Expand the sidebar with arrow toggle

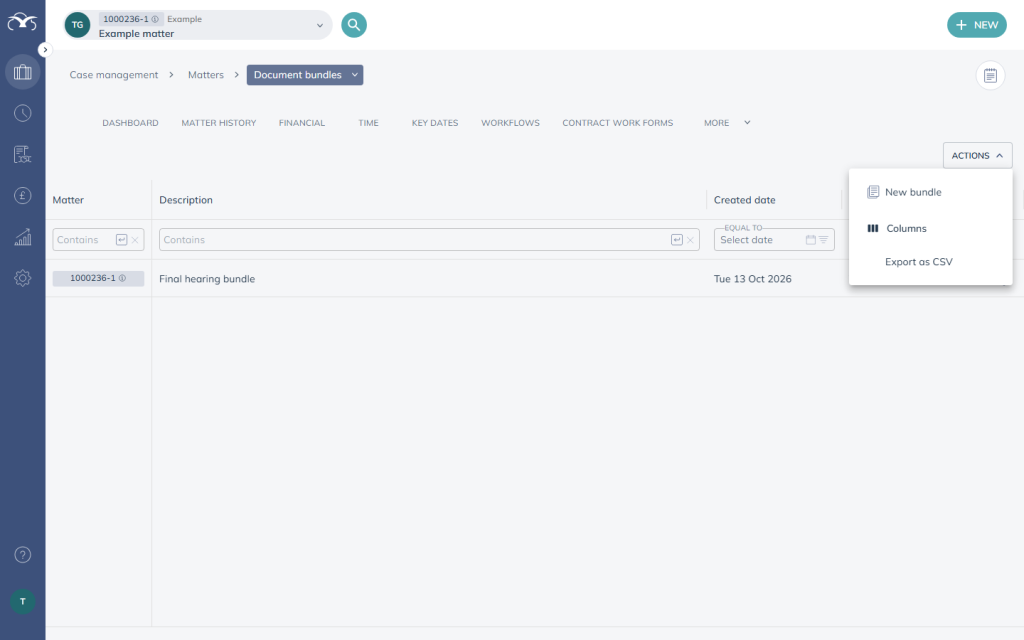coord(44,50)
